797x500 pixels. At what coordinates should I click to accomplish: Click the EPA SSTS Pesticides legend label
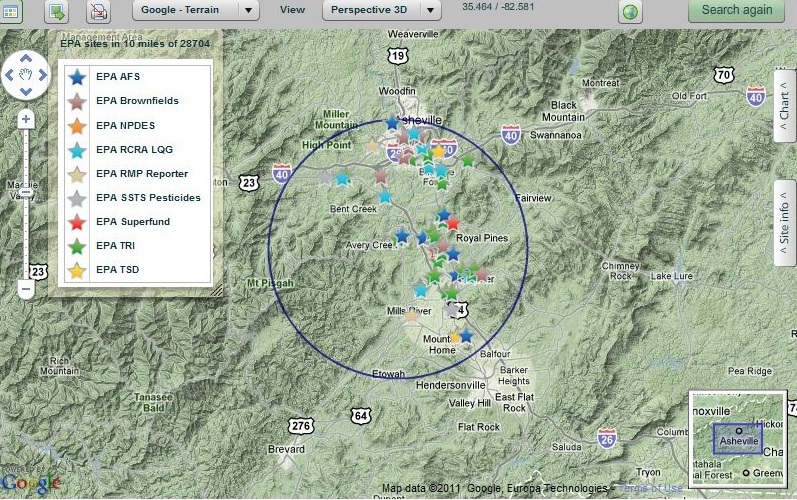(148, 198)
